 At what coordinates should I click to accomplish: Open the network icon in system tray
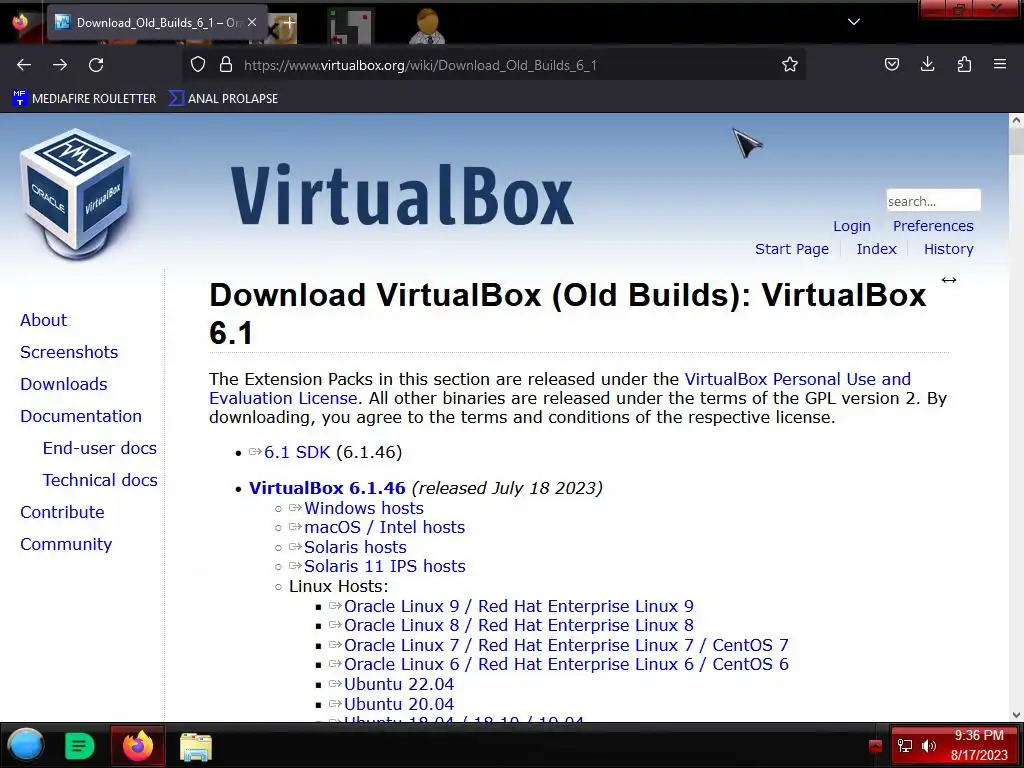click(904, 746)
